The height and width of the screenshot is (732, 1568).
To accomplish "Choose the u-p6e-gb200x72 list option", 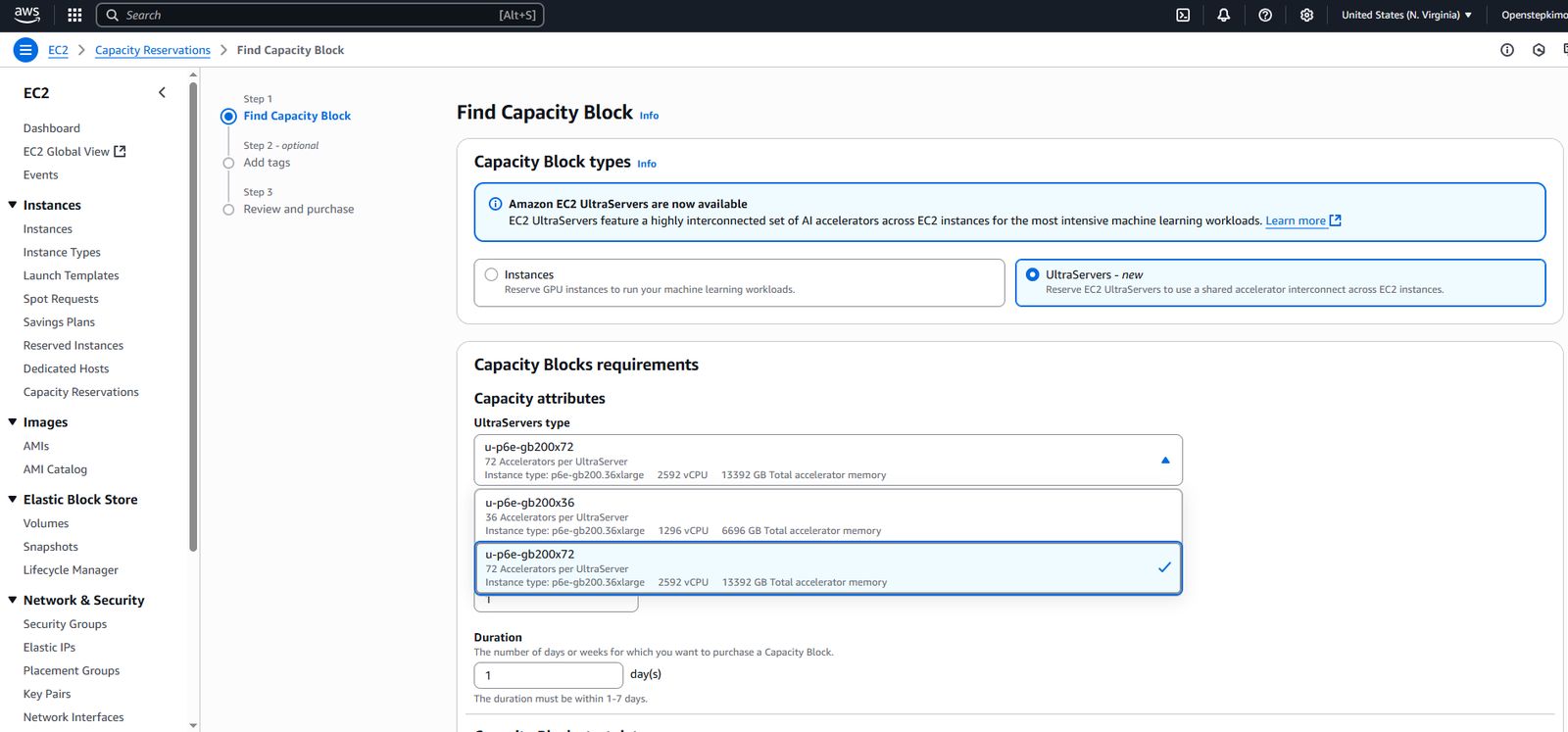I will pos(828,567).
